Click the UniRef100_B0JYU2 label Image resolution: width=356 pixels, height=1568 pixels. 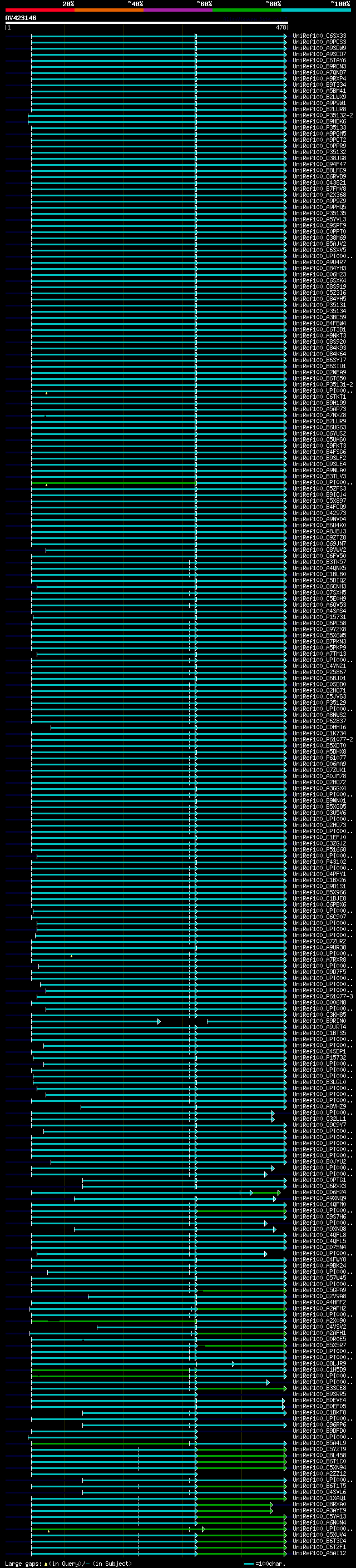coord(319,1161)
